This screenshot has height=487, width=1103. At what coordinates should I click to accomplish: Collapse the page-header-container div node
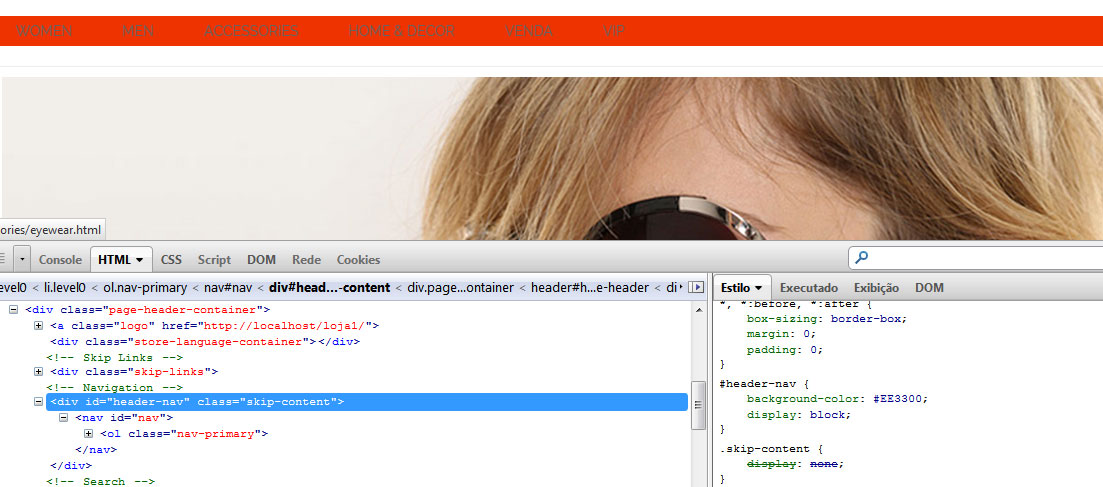pyautogui.click(x=14, y=310)
